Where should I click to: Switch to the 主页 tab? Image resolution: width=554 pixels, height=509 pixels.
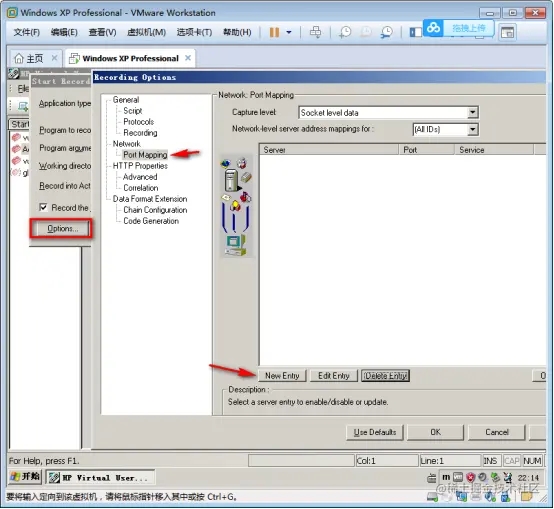click(35, 58)
